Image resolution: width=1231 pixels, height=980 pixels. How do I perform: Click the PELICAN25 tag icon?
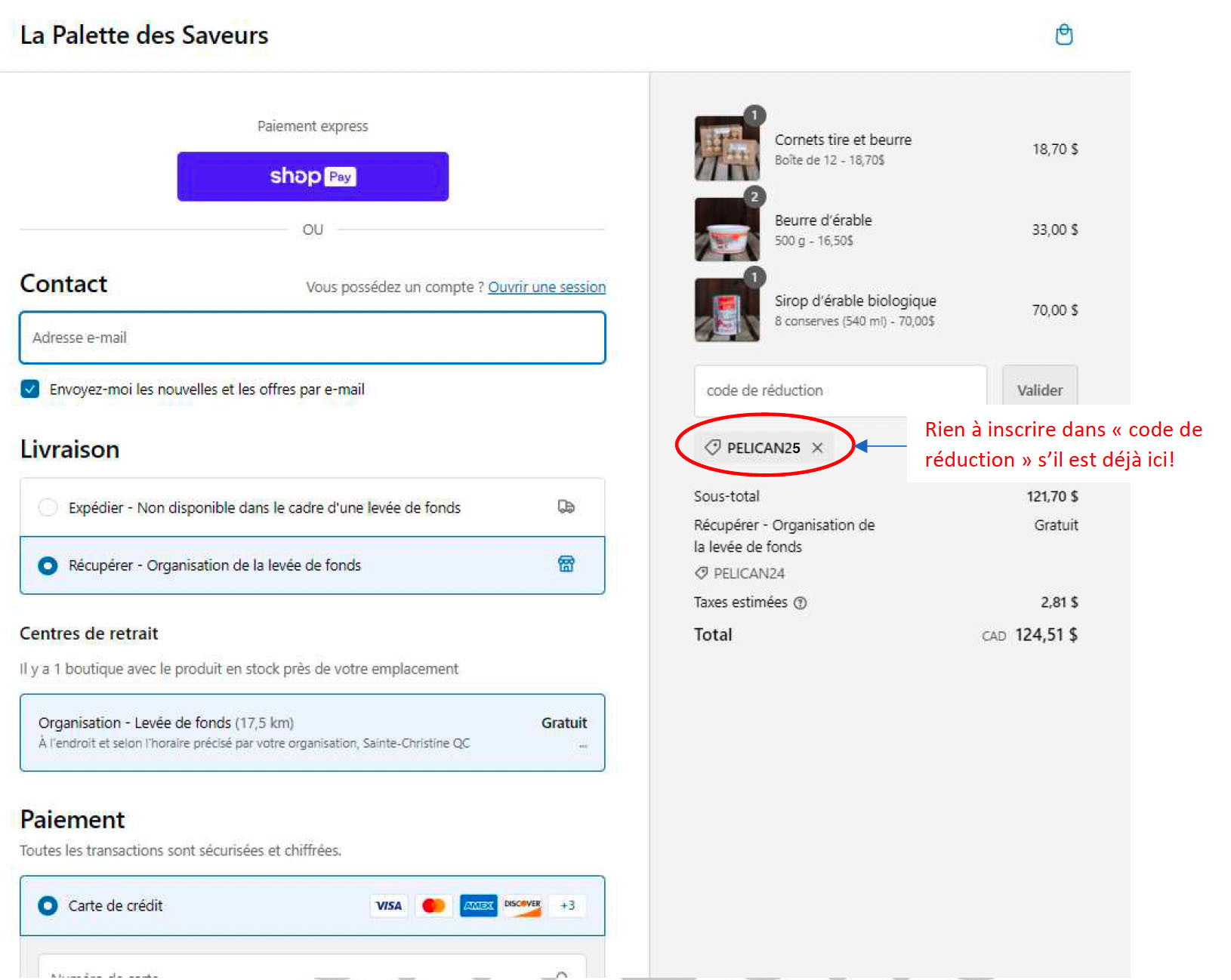pos(712,448)
